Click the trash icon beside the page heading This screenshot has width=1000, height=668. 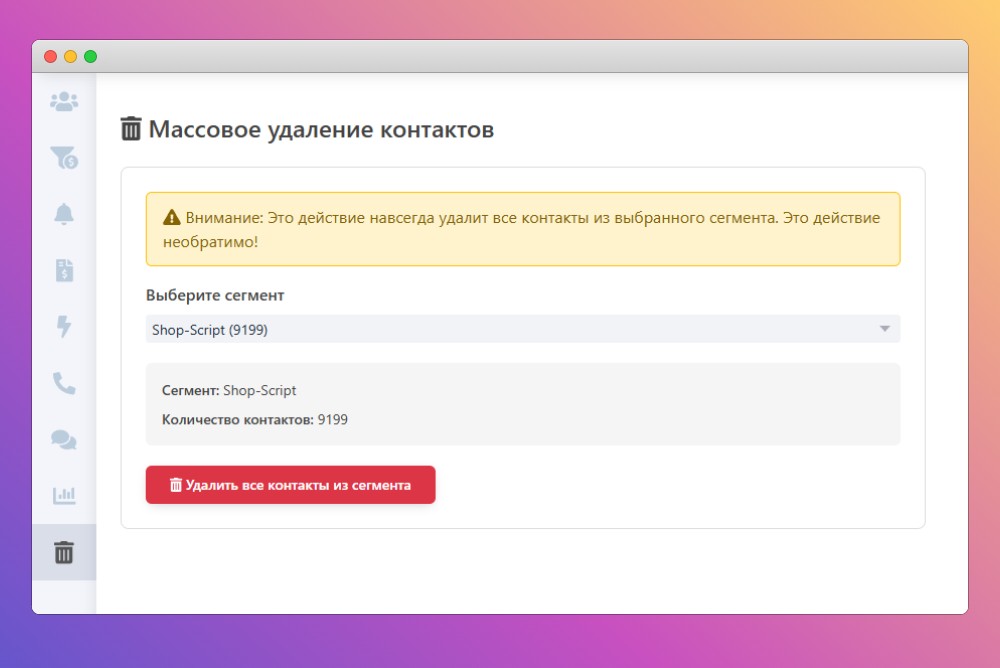(x=131, y=129)
